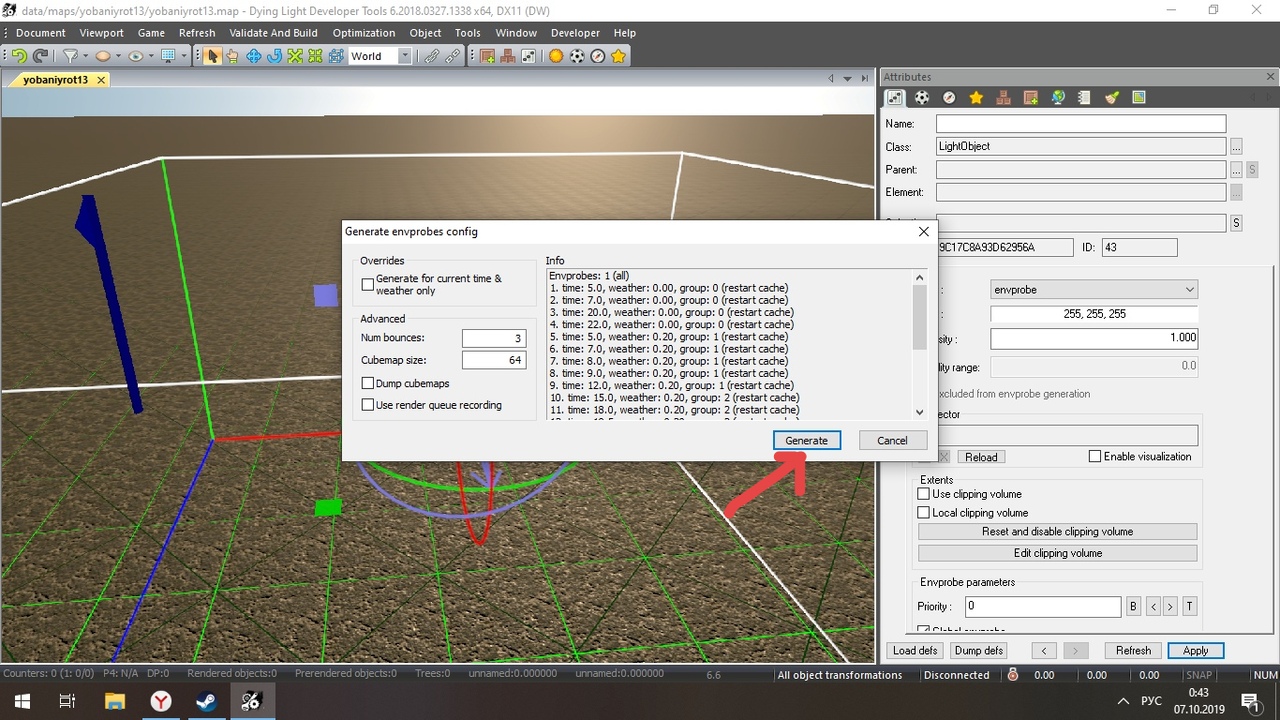Open File Explorer from the taskbar

114,701
